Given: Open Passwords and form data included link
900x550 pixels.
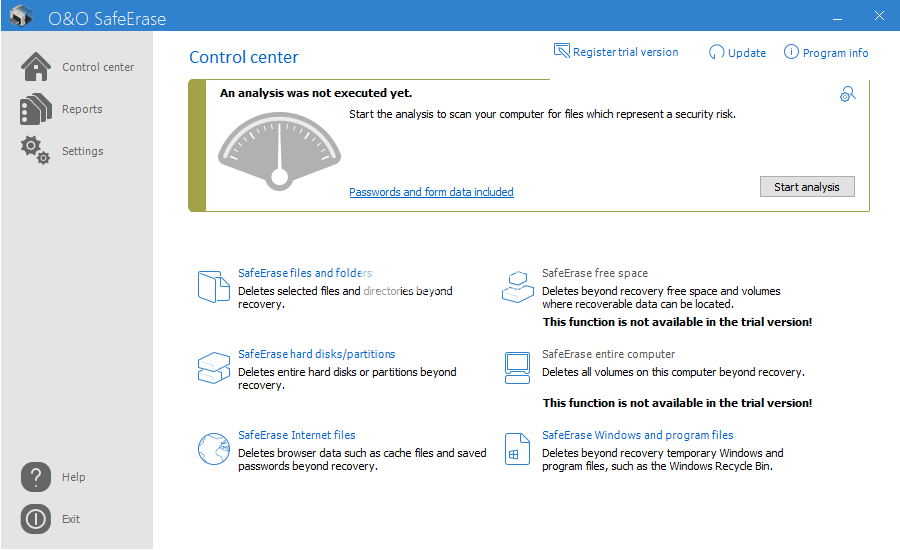Looking at the screenshot, I should (x=431, y=192).
